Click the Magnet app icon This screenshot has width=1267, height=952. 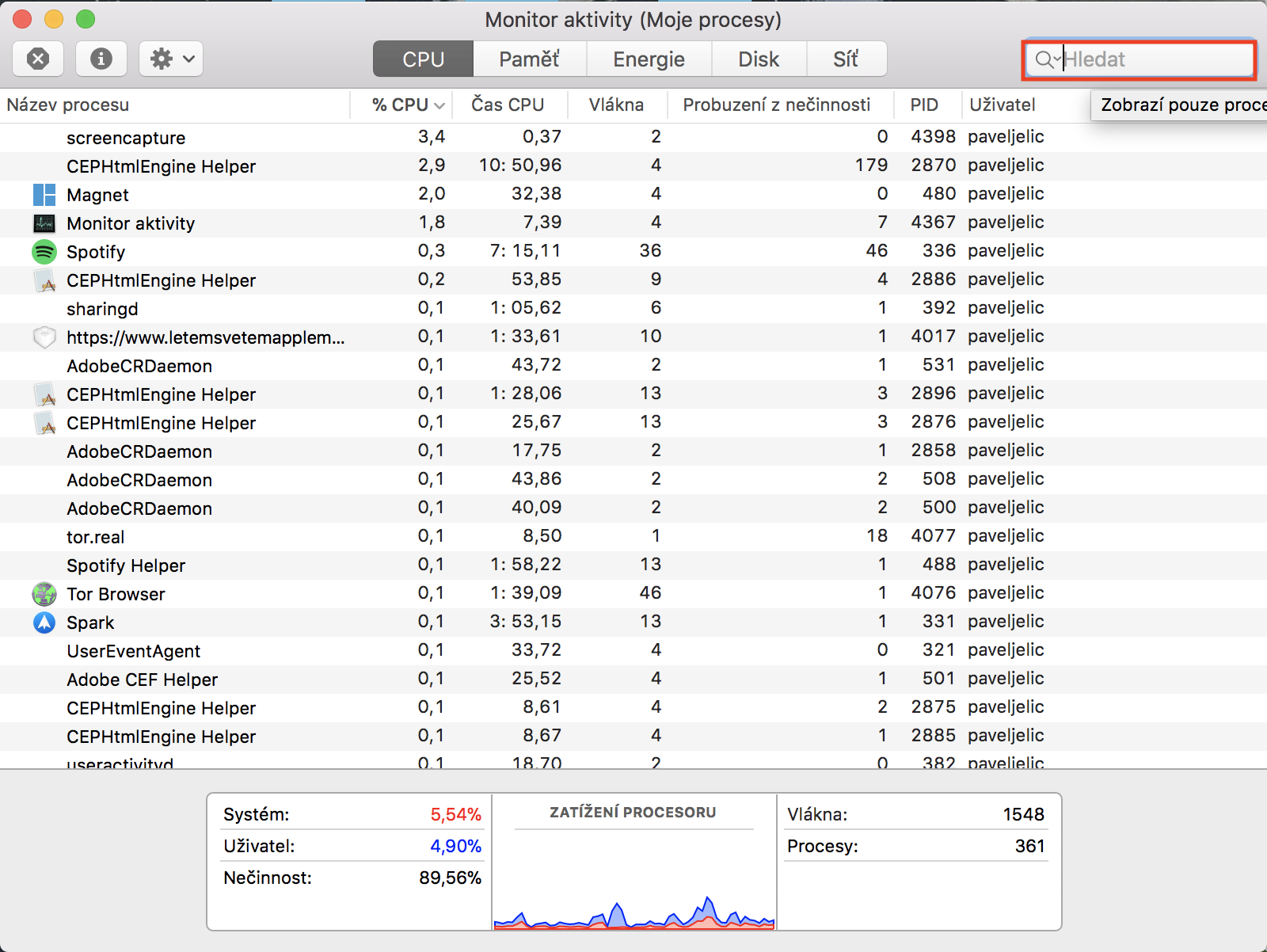(x=44, y=195)
